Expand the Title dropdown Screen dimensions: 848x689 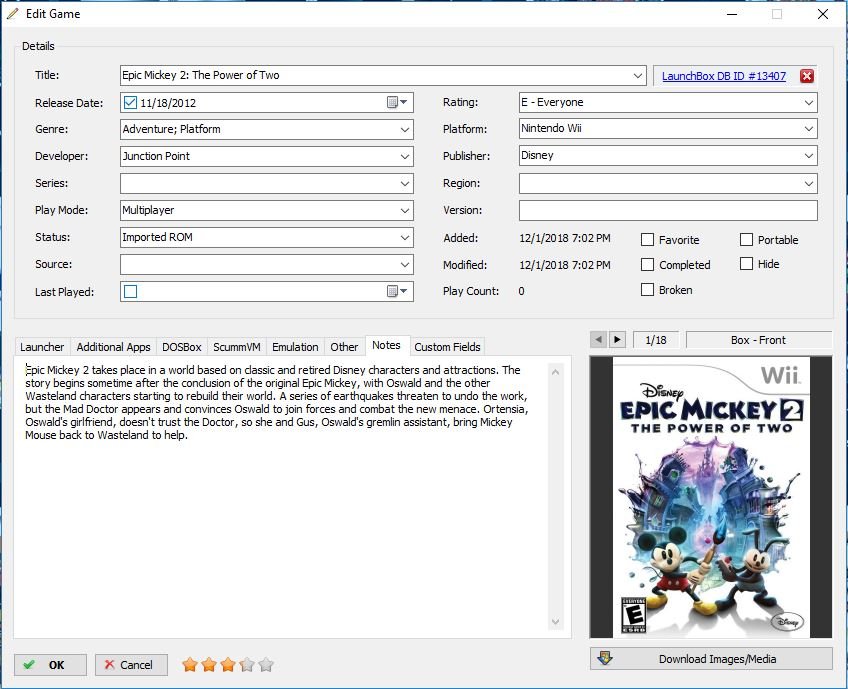(x=638, y=76)
